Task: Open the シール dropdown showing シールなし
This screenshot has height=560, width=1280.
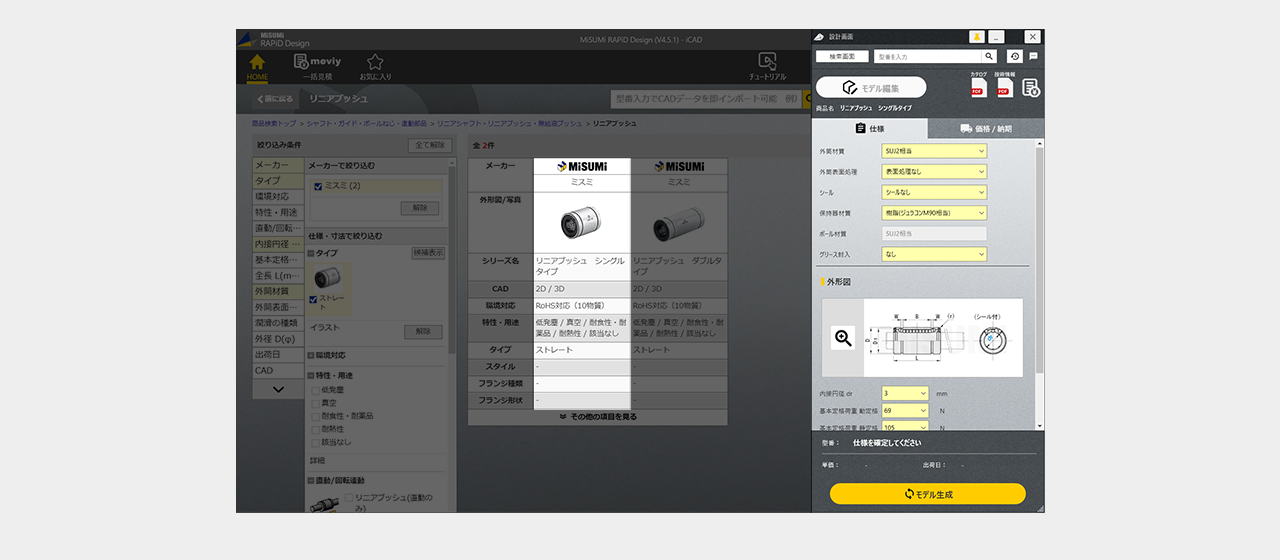Action: click(934, 192)
